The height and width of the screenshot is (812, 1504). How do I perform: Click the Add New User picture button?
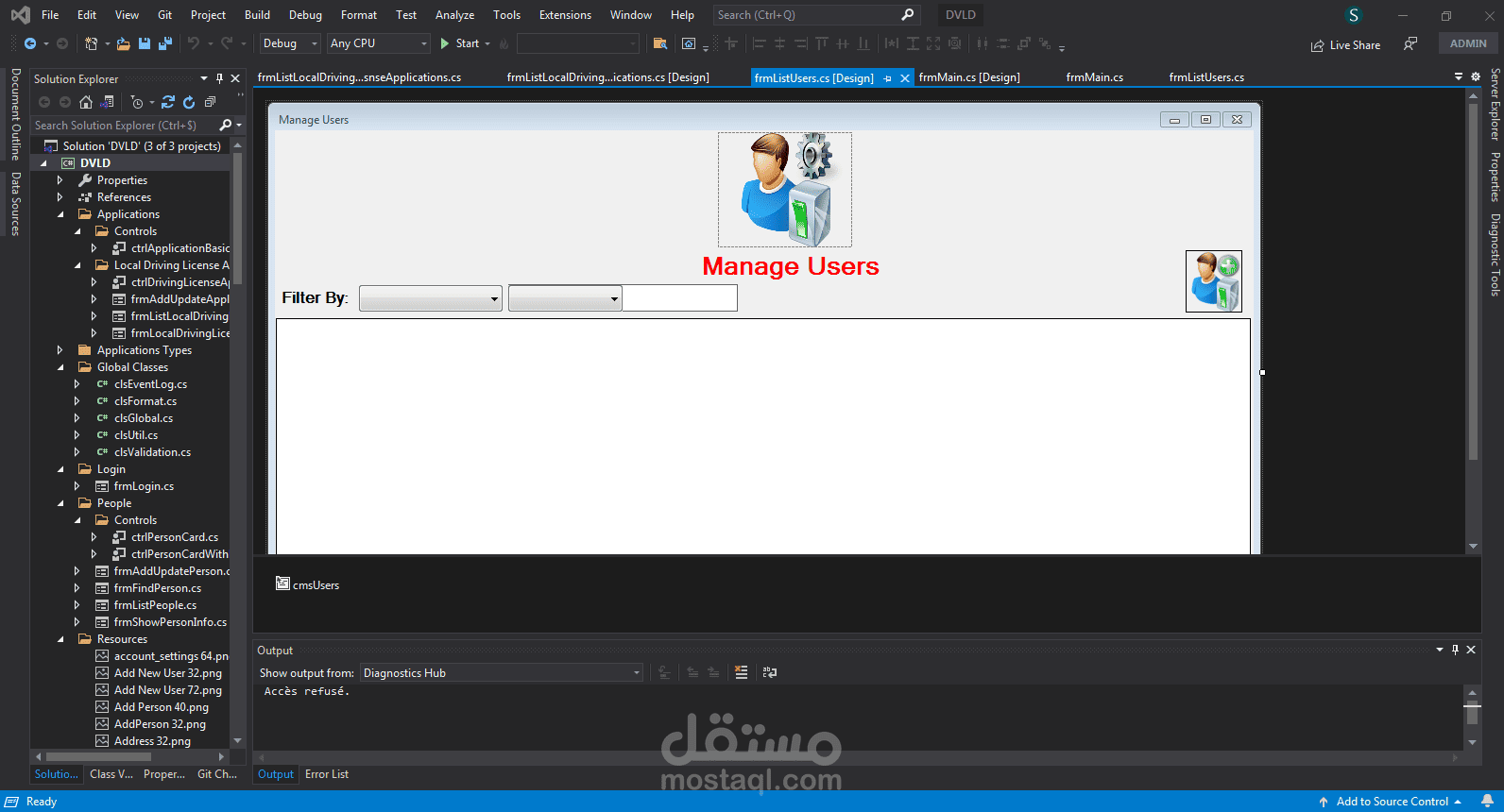[1214, 281]
